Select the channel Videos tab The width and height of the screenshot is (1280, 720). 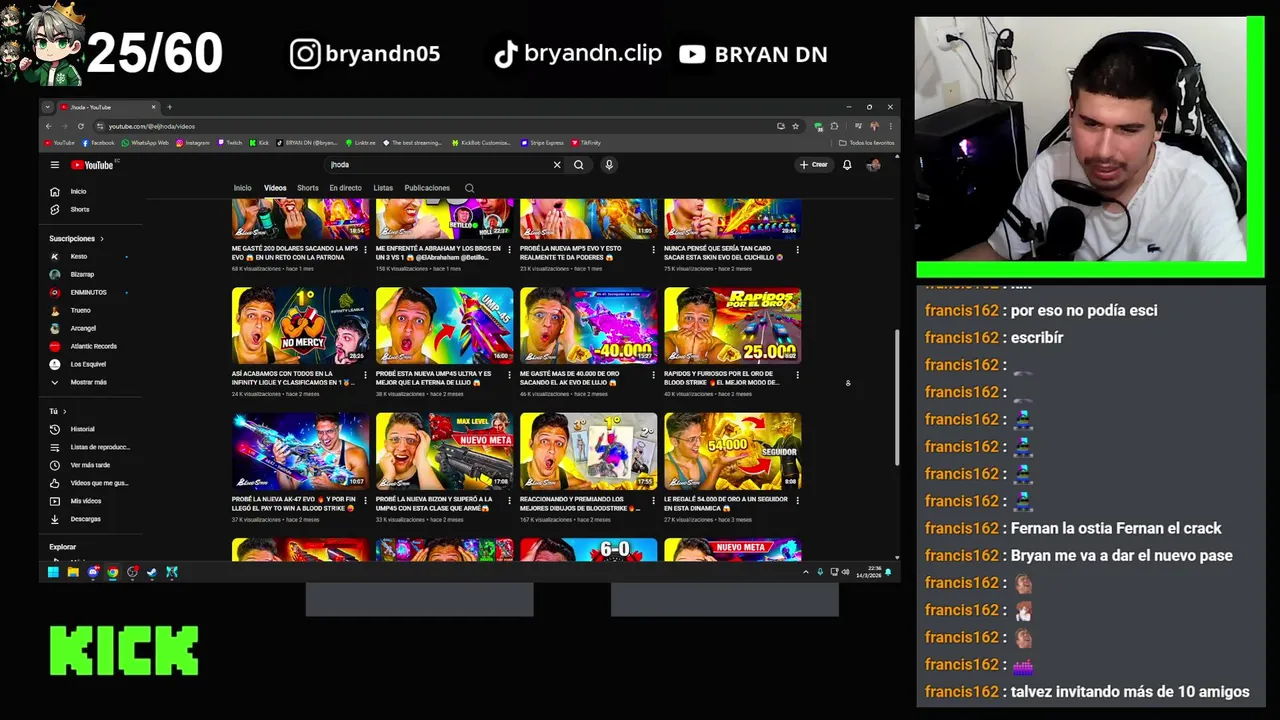pos(275,188)
